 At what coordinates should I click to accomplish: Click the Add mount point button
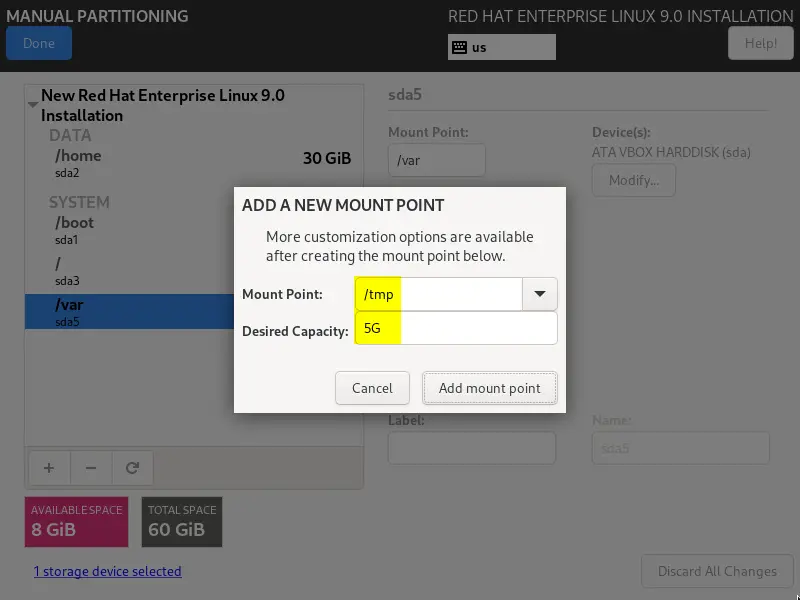click(x=489, y=388)
